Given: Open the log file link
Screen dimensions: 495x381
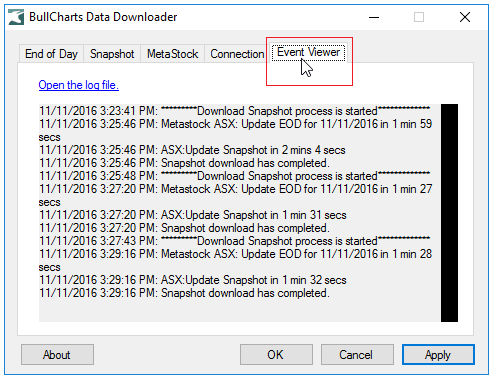Looking at the screenshot, I should click(79, 85).
